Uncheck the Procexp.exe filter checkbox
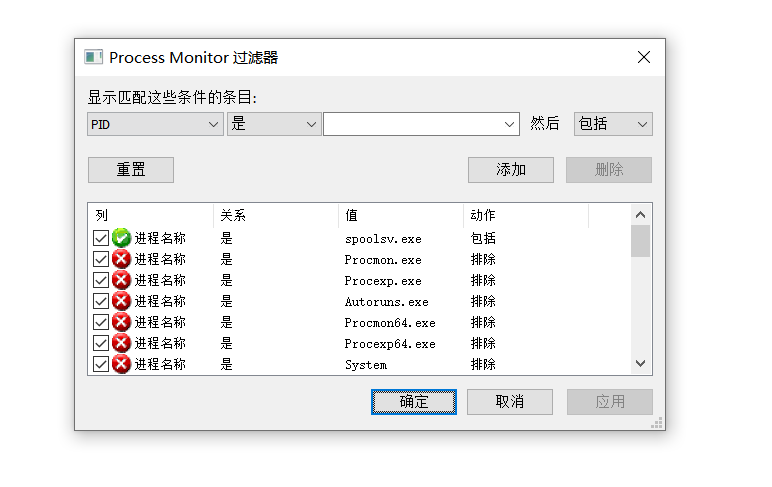Image resolution: width=772 pixels, height=487 pixels. coord(101,280)
